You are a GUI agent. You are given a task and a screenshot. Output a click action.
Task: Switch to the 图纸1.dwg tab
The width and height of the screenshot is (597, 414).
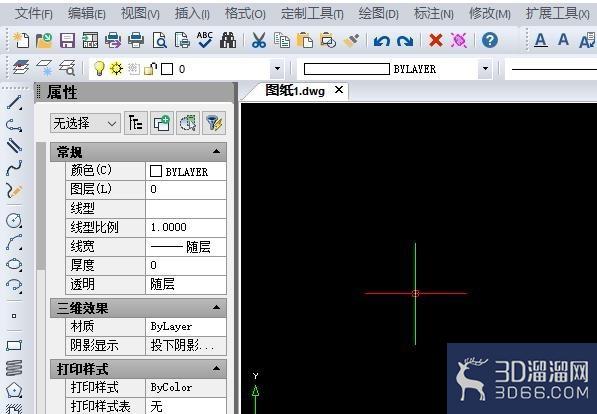[x=295, y=91]
